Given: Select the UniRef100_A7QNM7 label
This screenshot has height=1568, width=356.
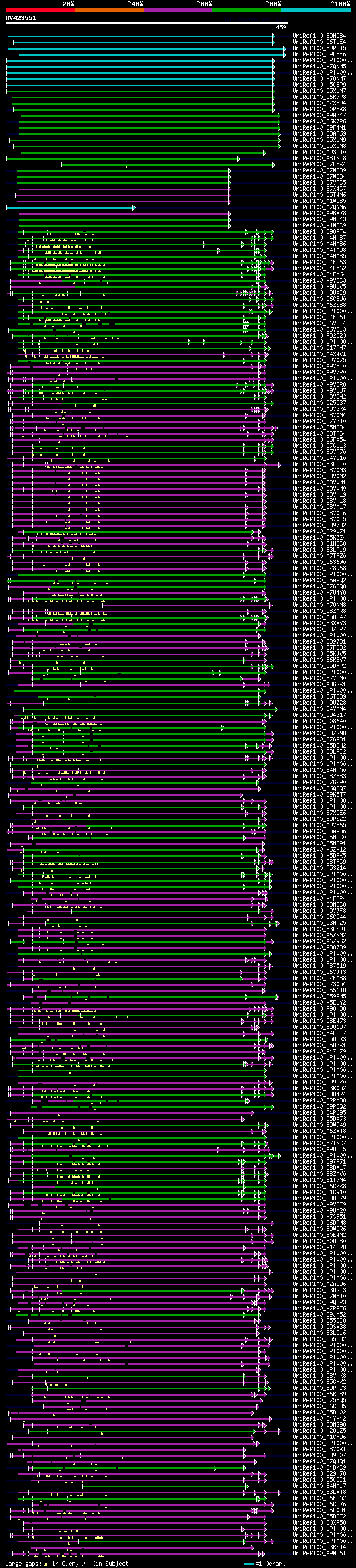Looking at the screenshot, I should [x=319, y=78].
